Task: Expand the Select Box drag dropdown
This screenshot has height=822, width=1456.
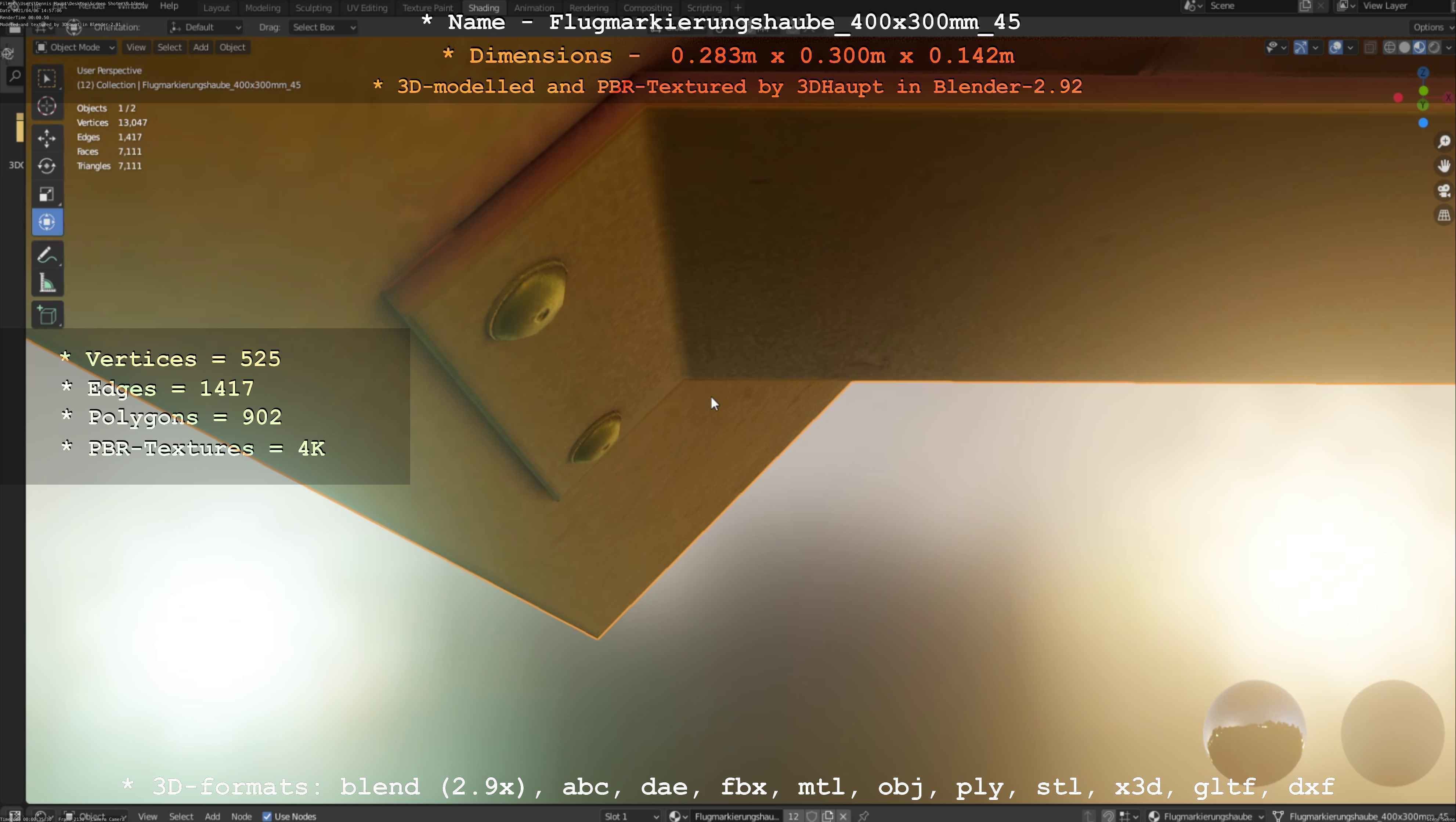Action: point(323,27)
